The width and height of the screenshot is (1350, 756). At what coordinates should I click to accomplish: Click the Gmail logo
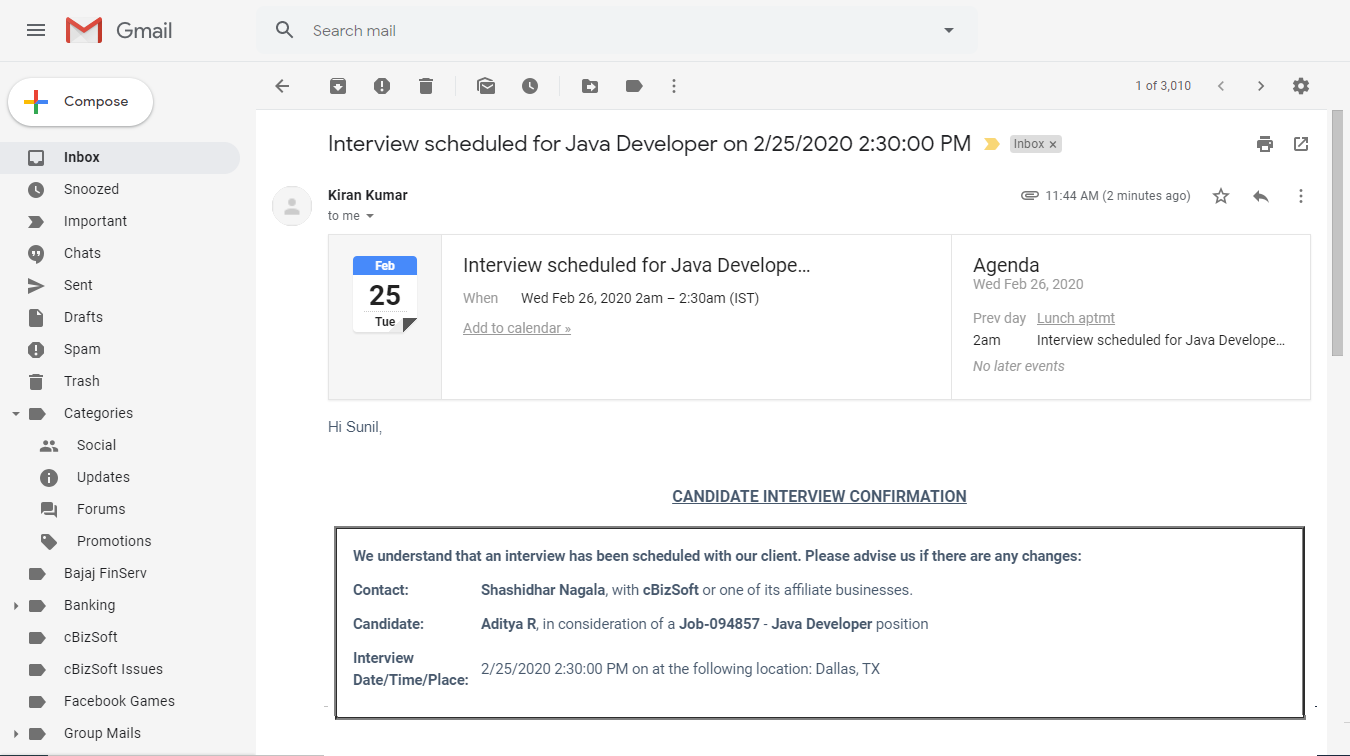tap(119, 30)
